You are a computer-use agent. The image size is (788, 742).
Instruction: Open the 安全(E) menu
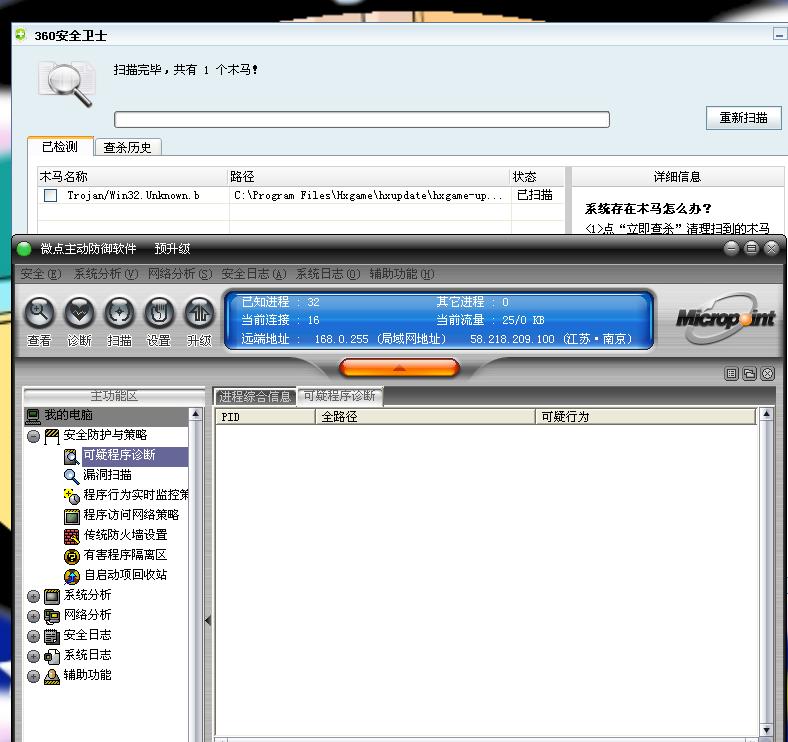point(41,274)
